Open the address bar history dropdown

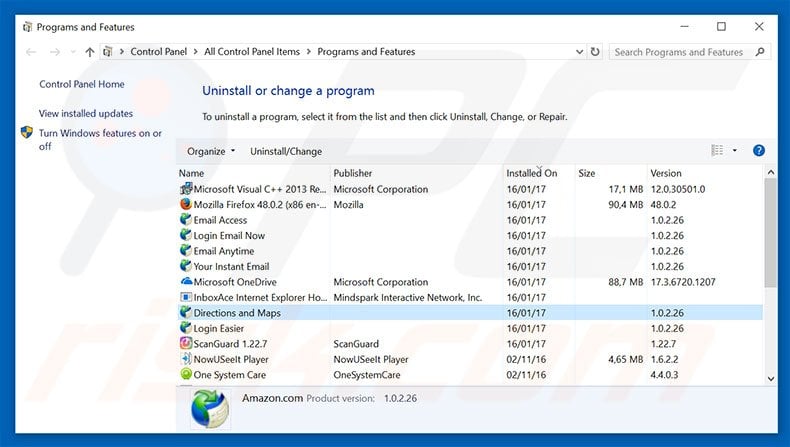tap(579, 52)
